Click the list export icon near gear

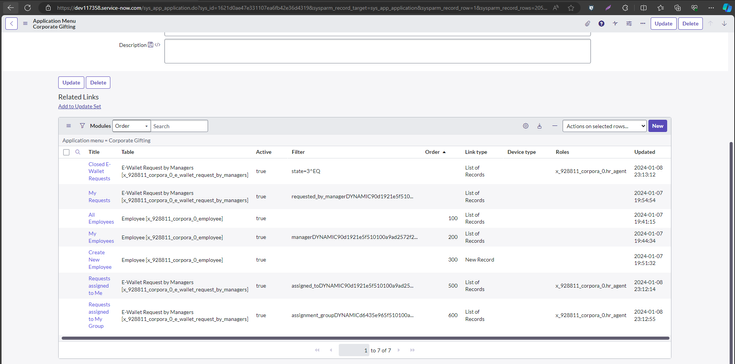[x=540, y=126]
